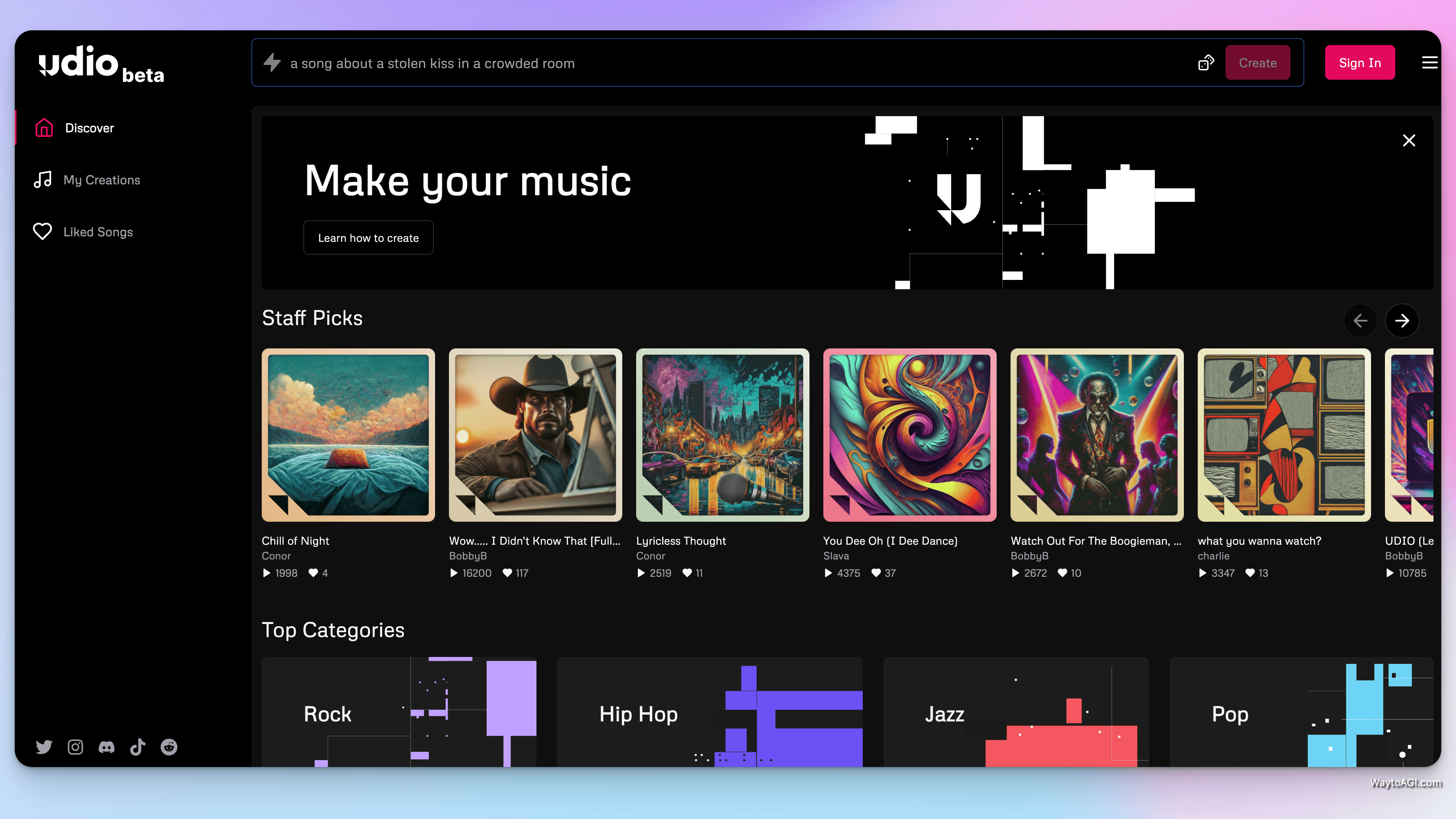Open Udio's Instagram icon
The image size is (1456, 819).
(75, 747)
